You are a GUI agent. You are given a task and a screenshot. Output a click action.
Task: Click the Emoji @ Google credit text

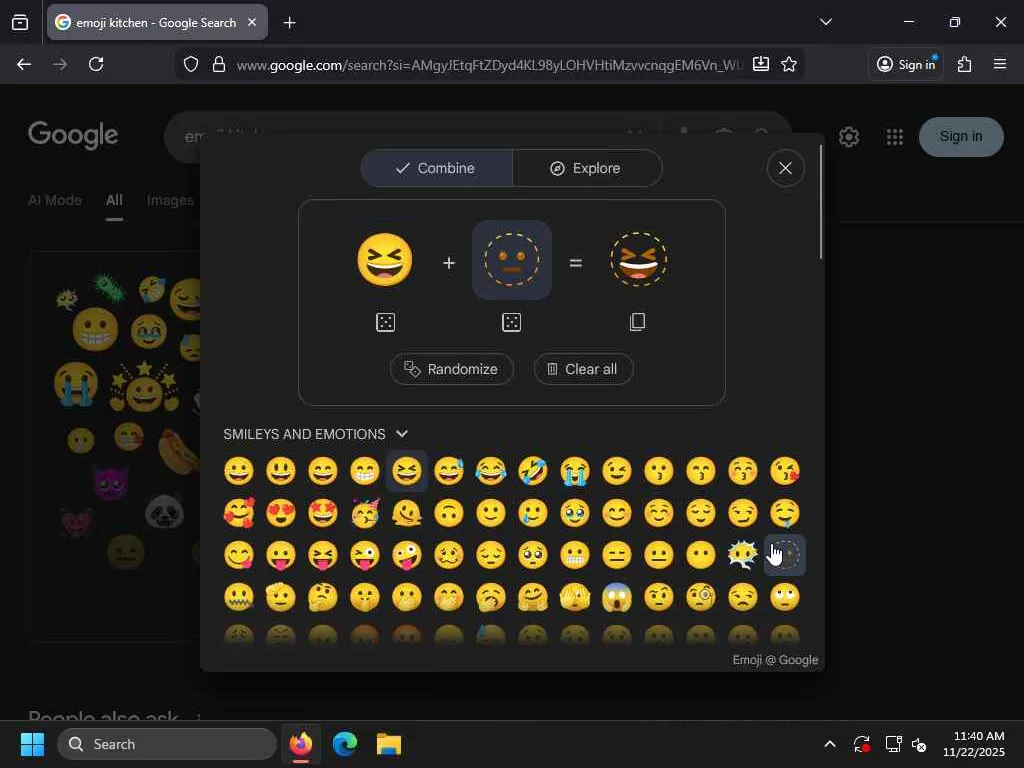pos(775,660)
